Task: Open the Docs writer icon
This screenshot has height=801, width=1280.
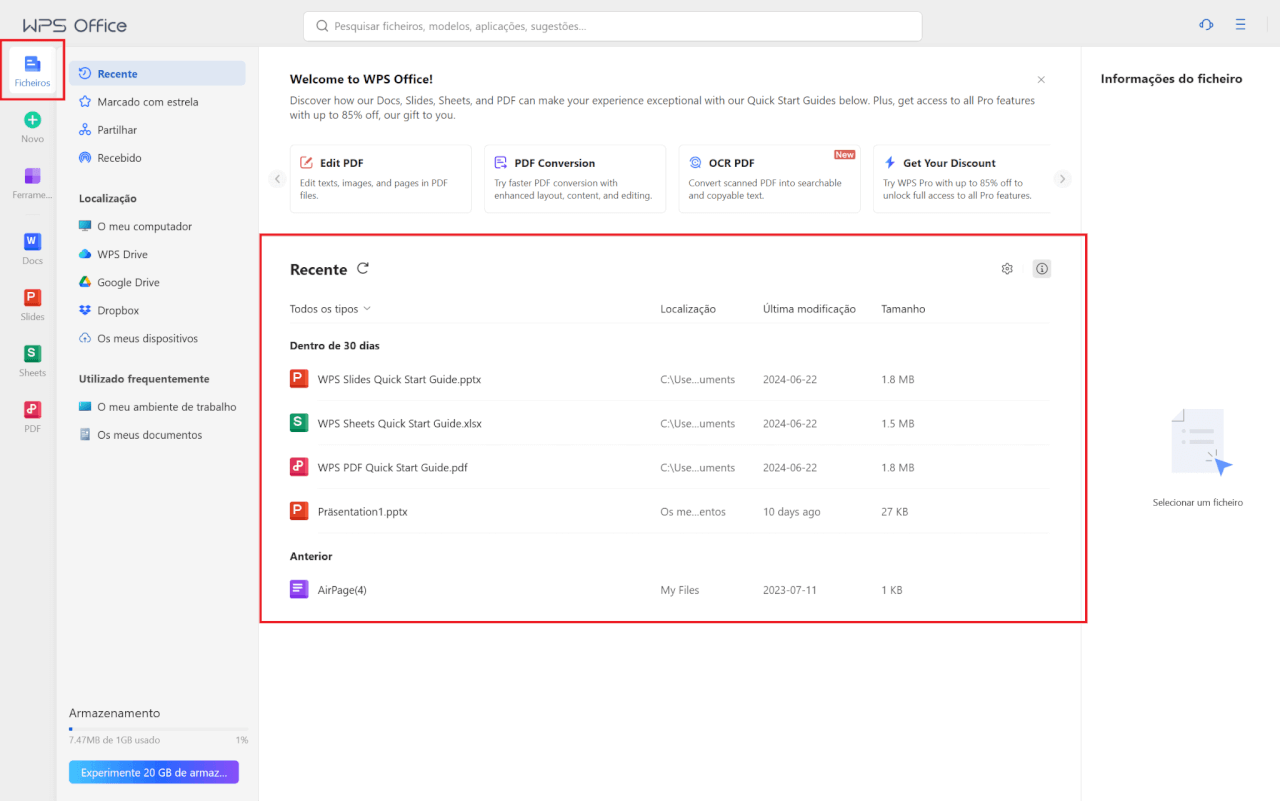Action: 32,241
